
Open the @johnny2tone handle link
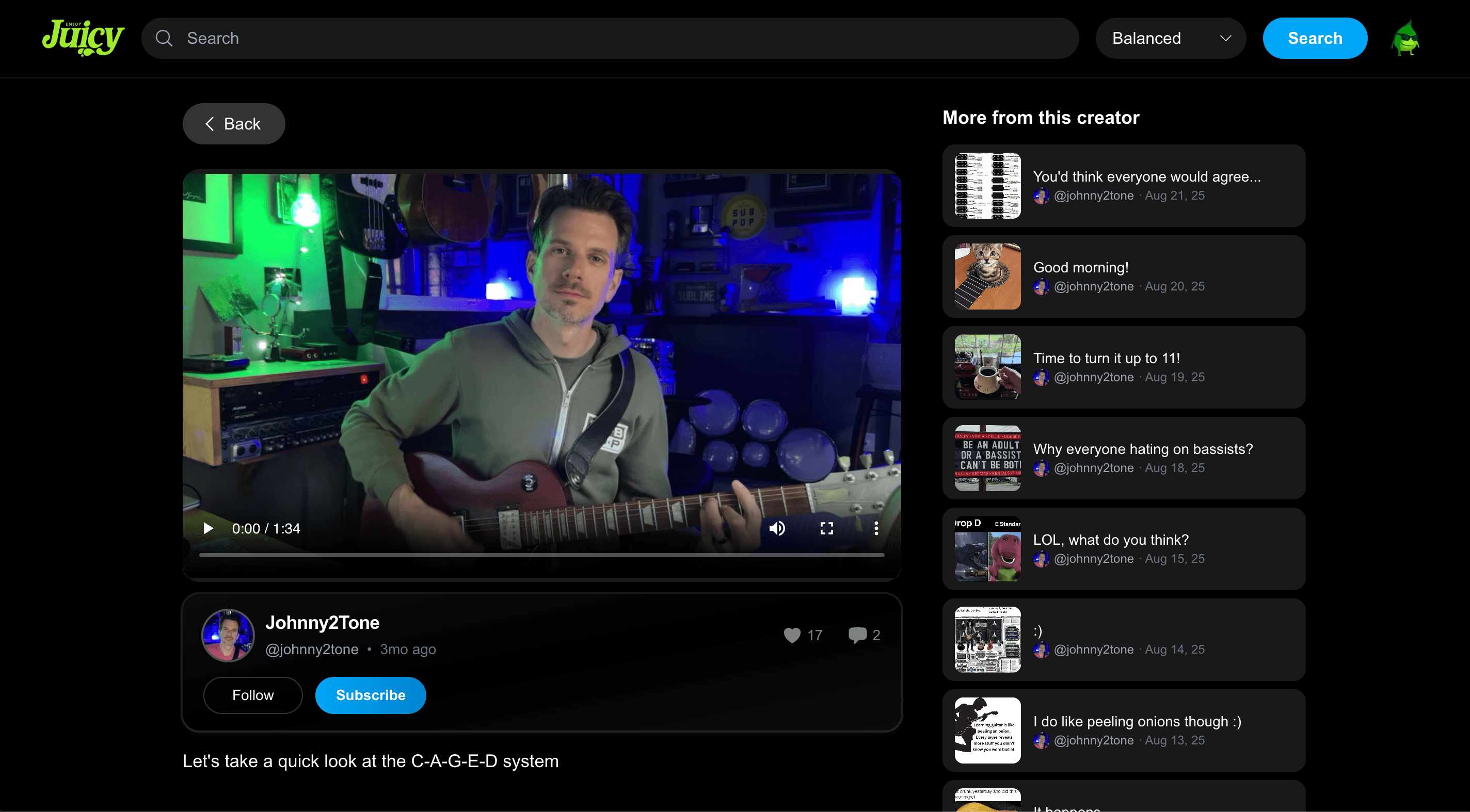coord(312,649)
